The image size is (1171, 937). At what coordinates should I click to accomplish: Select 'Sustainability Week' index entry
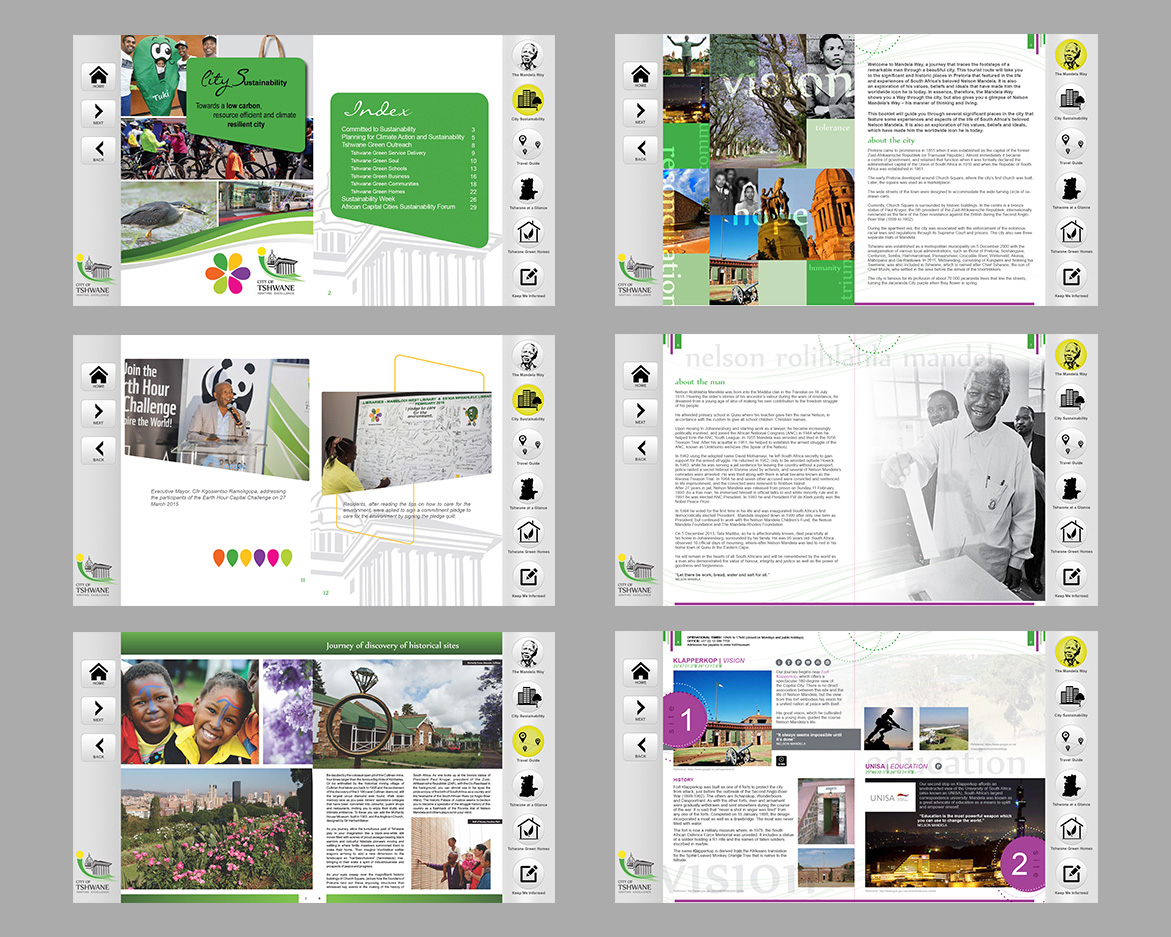pos(377,199)
